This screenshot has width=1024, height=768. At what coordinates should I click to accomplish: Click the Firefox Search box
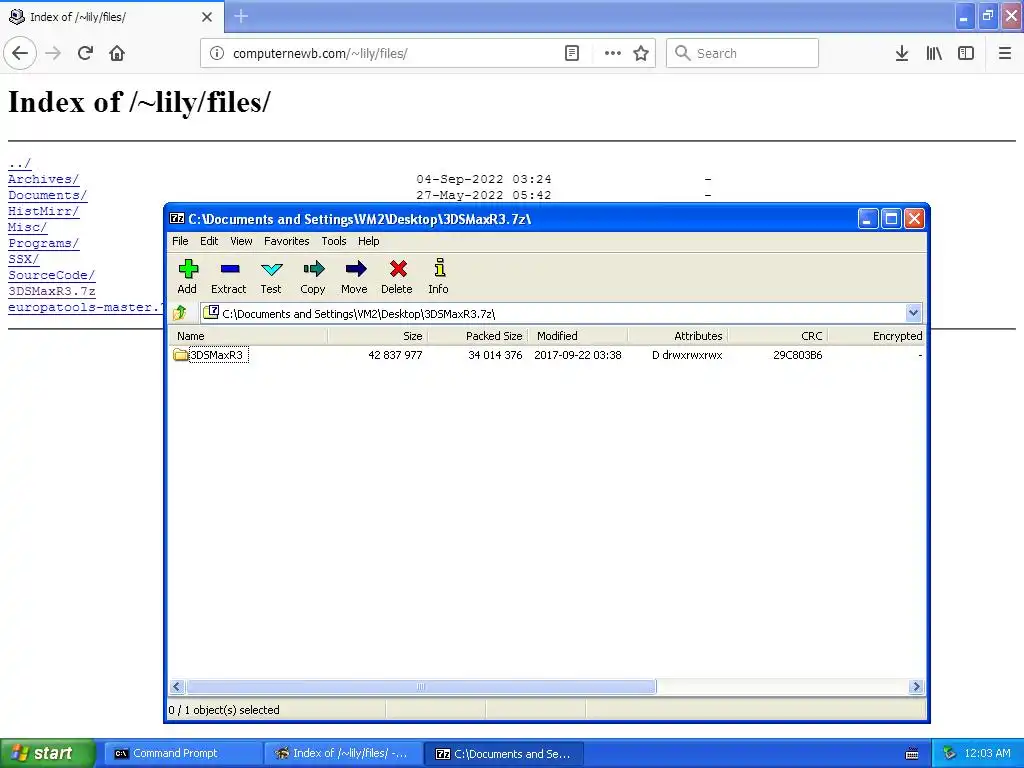pyautogui.click(x=742, y=53)
